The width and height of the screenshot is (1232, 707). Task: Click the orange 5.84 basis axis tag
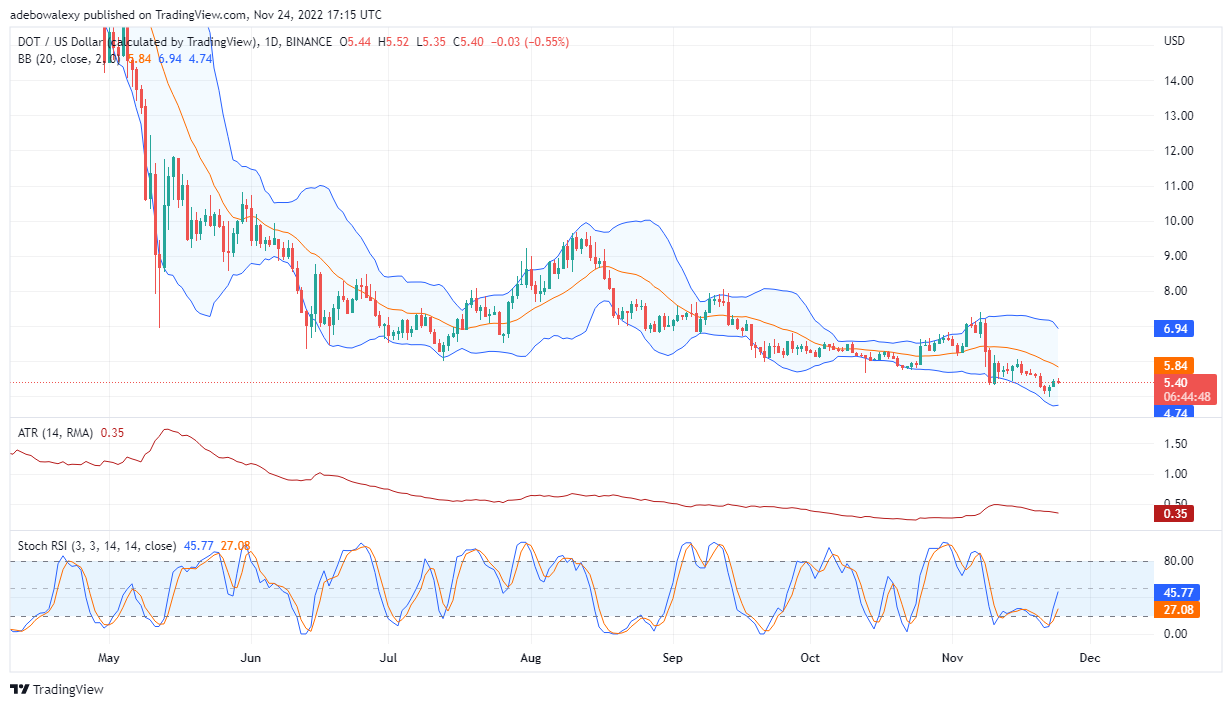click(x=1175, y=366)
